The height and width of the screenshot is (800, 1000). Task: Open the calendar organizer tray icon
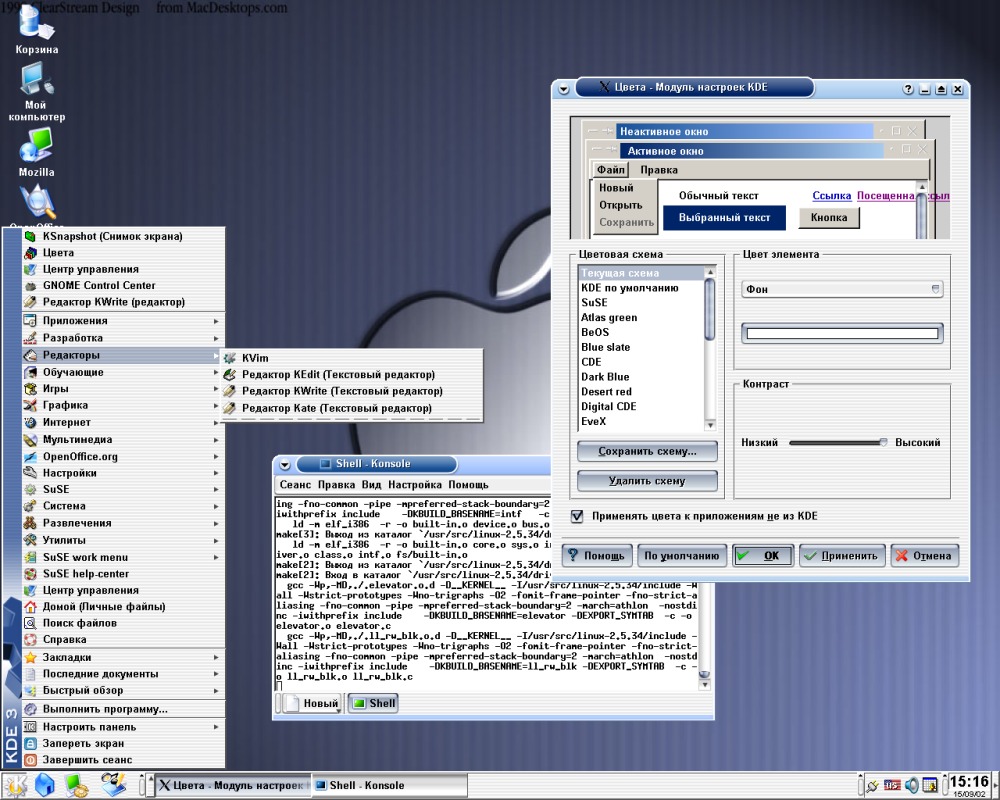[930, 785]
